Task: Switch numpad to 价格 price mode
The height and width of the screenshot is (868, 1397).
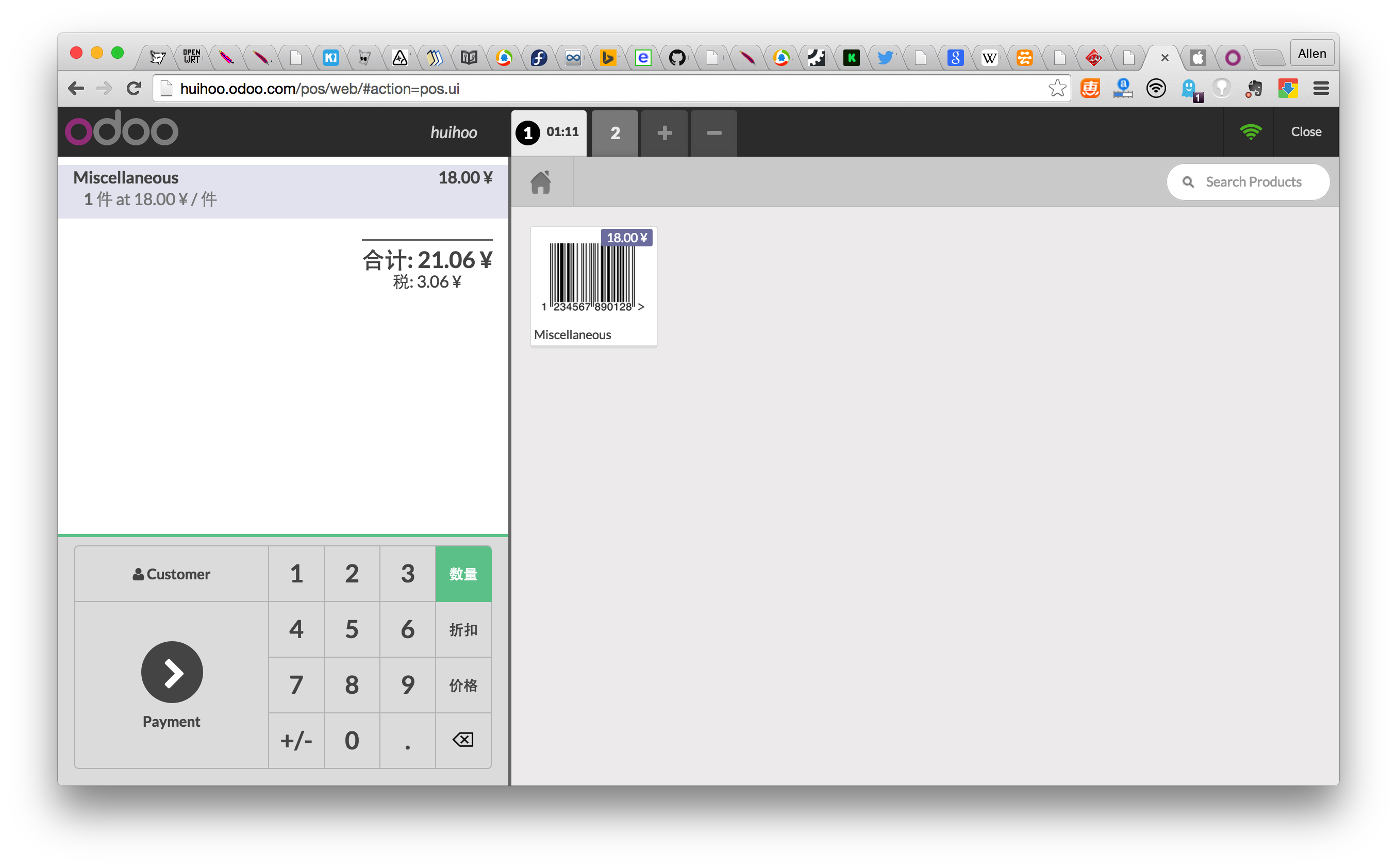Action: (463, 685)
